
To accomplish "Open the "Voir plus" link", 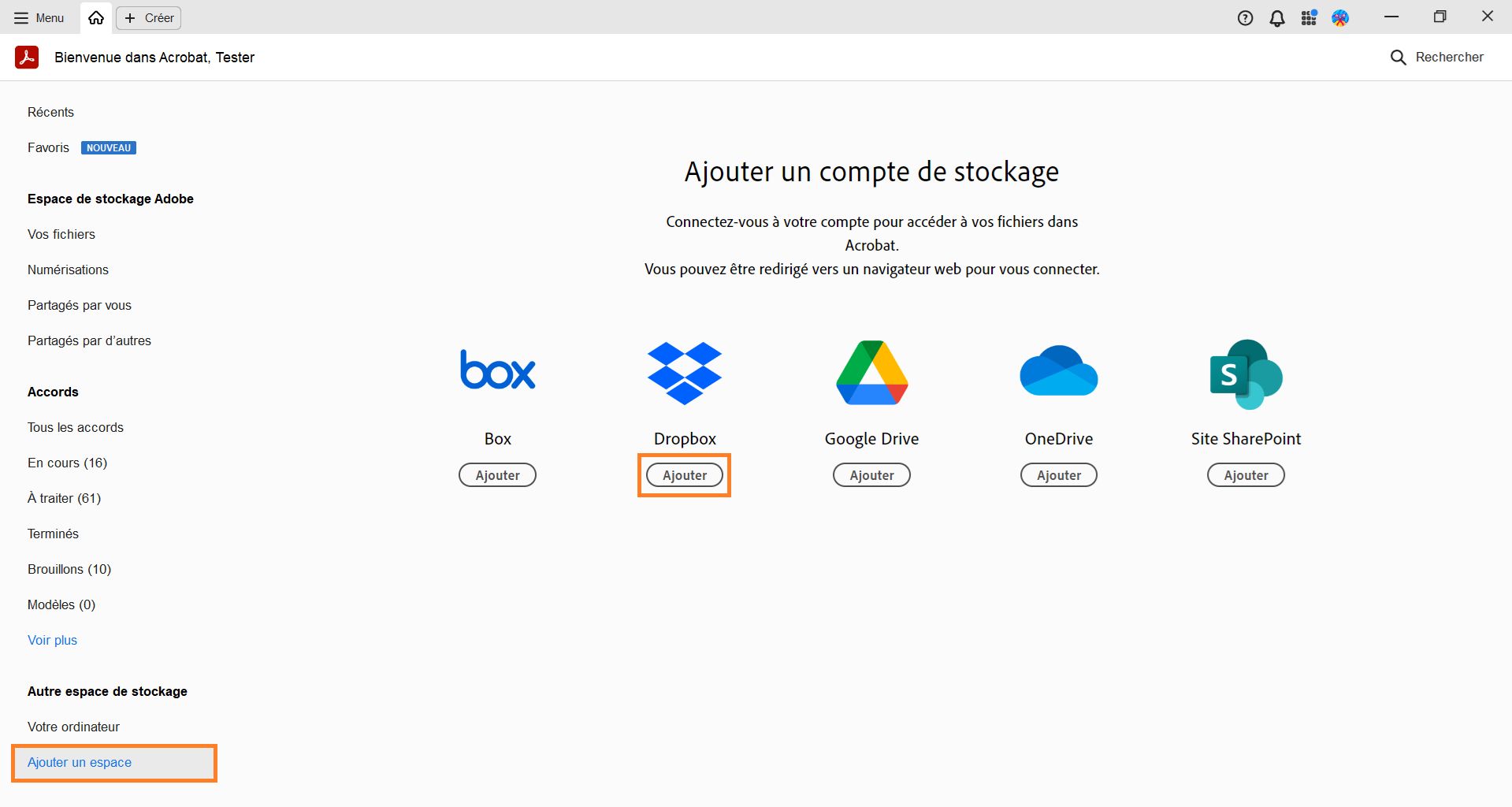I will pyautogui.click(x=52, y=640).
